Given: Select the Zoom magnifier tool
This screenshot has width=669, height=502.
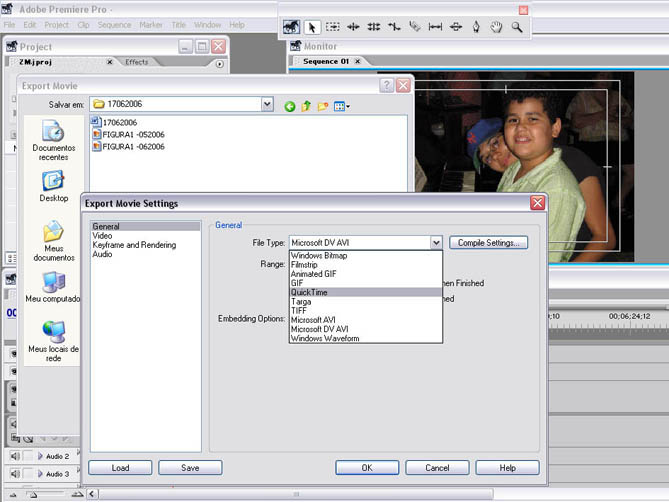Looking at the screenshot, I should click(517, 27).
